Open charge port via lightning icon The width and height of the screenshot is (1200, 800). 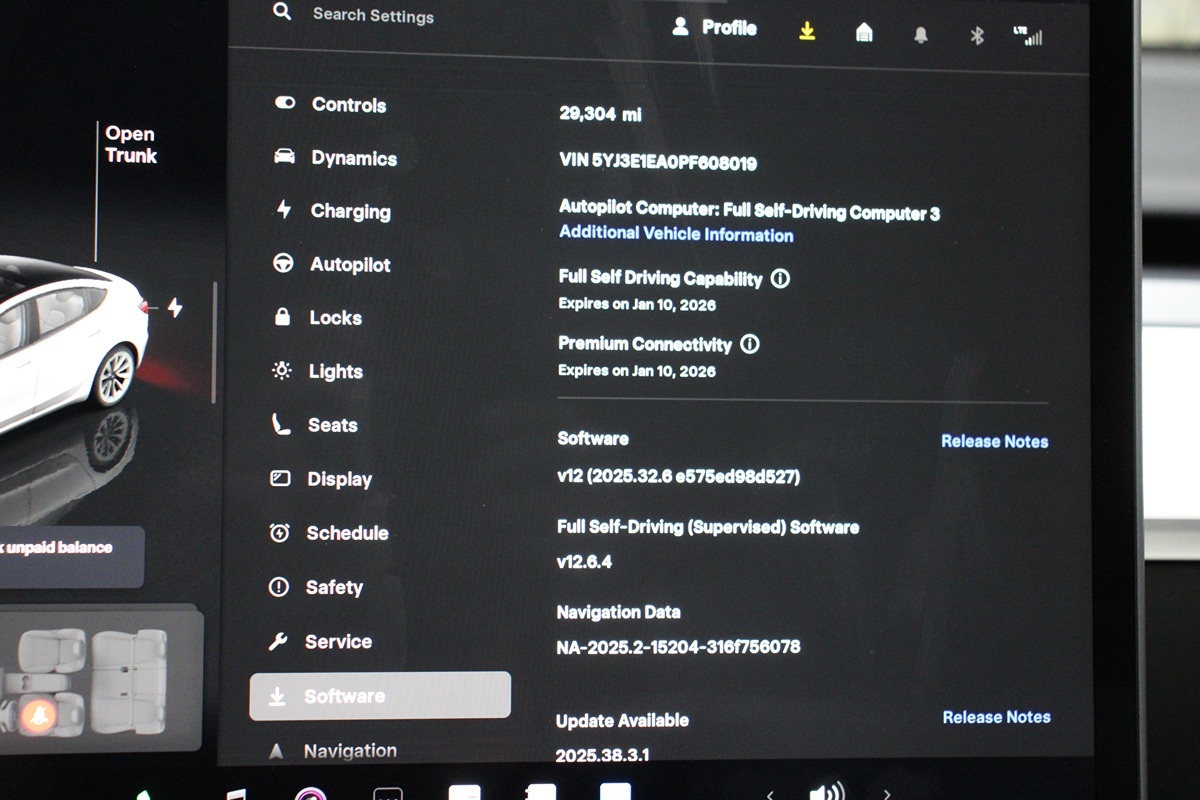pyautogui.click(x=175, y=308)
